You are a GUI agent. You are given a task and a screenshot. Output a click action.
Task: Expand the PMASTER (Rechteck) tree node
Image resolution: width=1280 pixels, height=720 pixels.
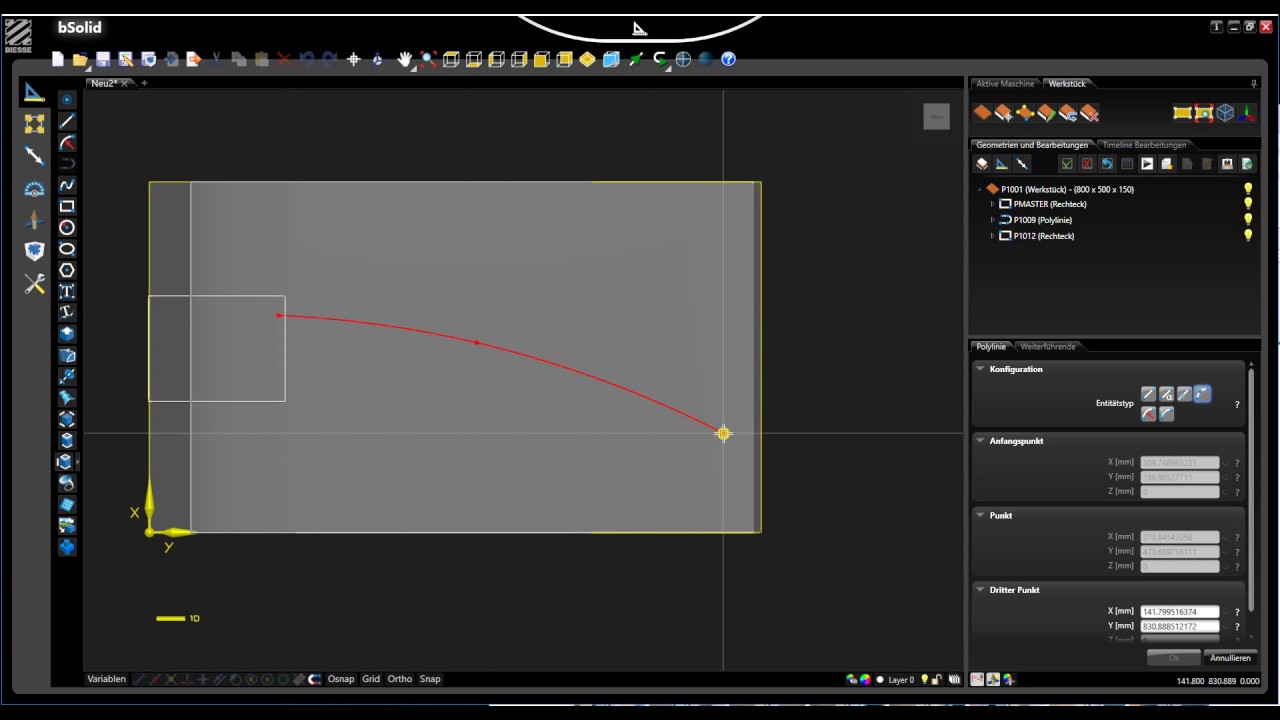point(992,204)
